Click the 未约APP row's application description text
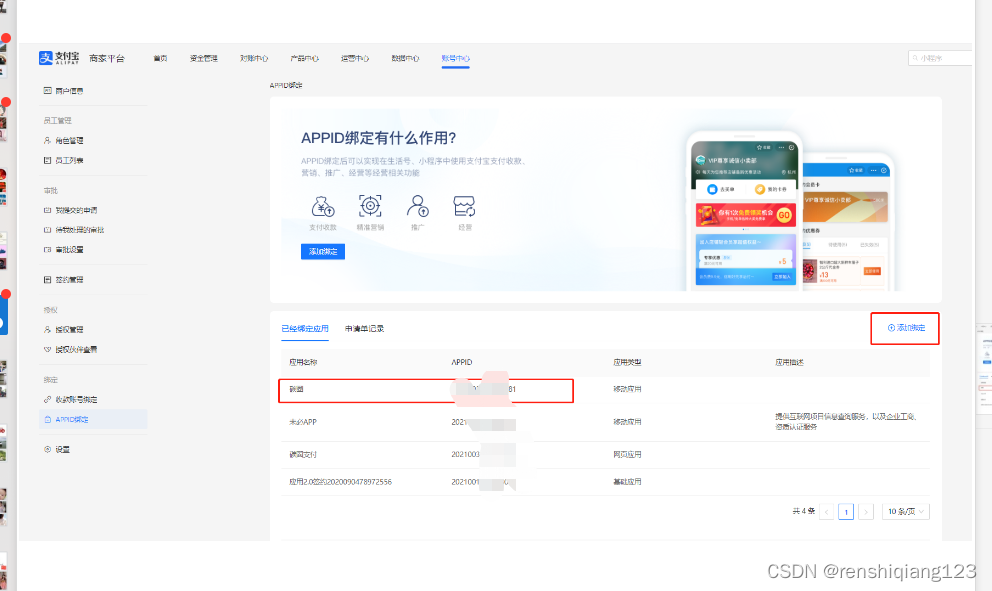Viewport: 992px width, 591px height. (x=846, y=421)
